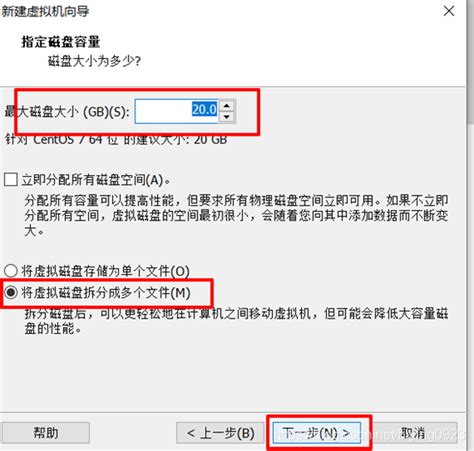
Task: Enable 立即分配所有磁盘空间(A) checkbox
Action: pyautogui.click(x=11, y=180)
